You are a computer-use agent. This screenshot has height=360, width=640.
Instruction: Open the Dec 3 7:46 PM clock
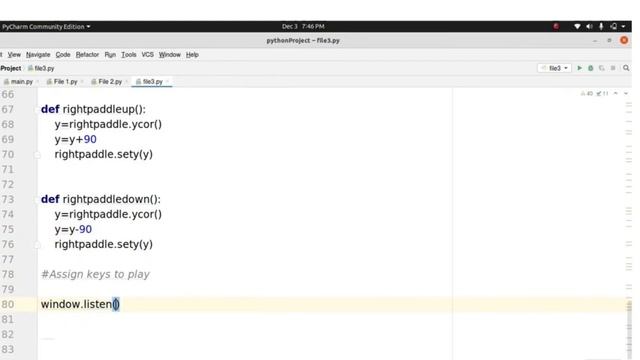(303, 27)
